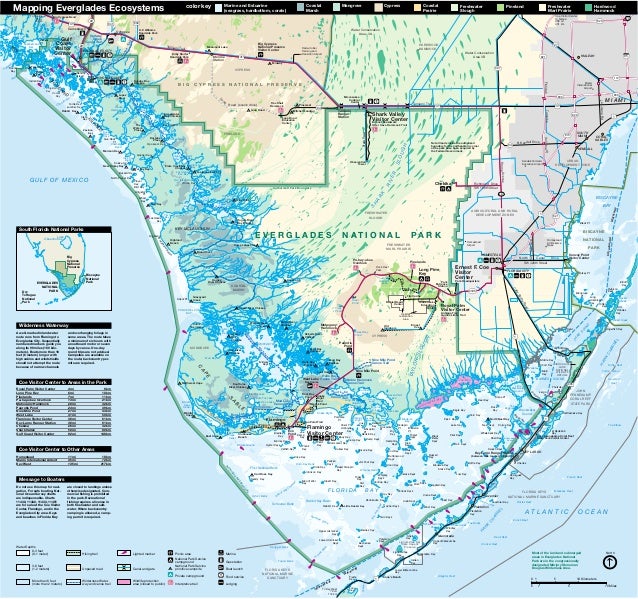Click the BIG CYPRESS NATIONAL PRESERVE label

tap(240, 85)
